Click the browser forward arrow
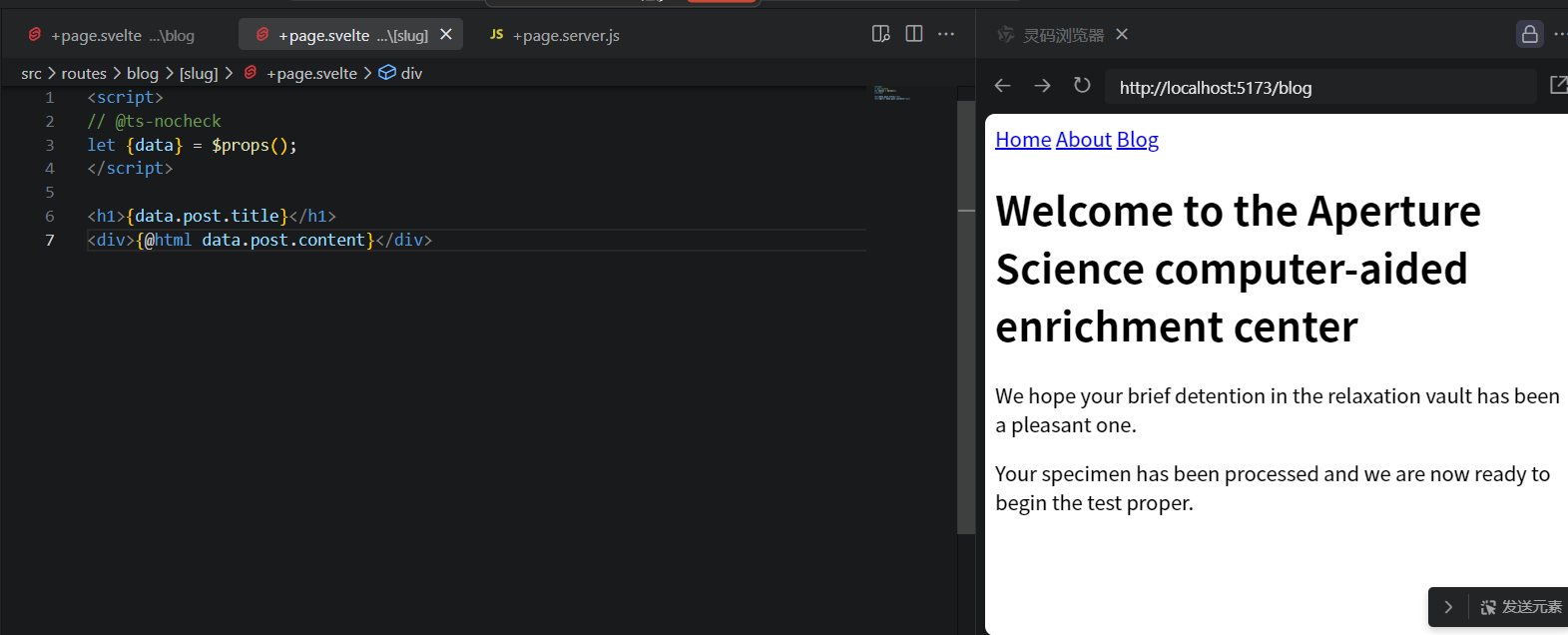Image resolution: width=1568 pixels, height=635 pixels. pyautogui.click(x=1042, y=86)
